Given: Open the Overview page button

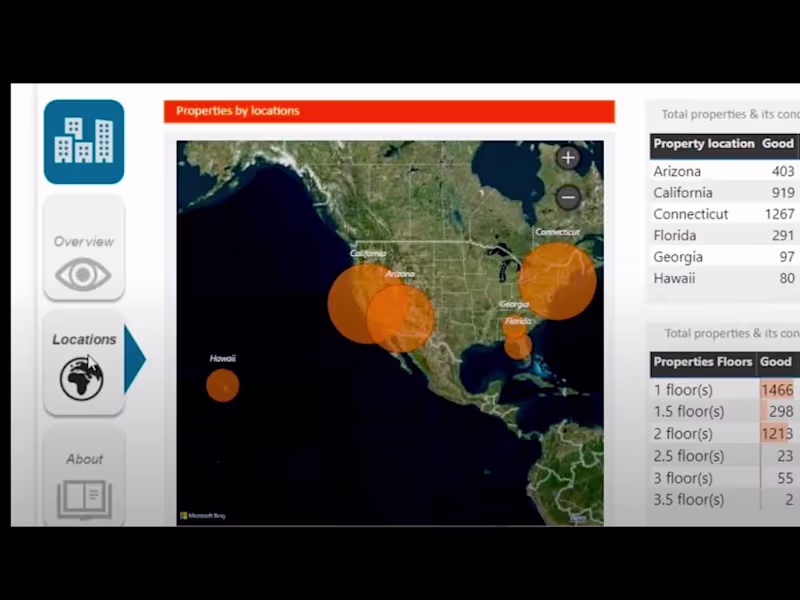Looking at the screenshot, I should pyautogui.click(x=84, y=248).
